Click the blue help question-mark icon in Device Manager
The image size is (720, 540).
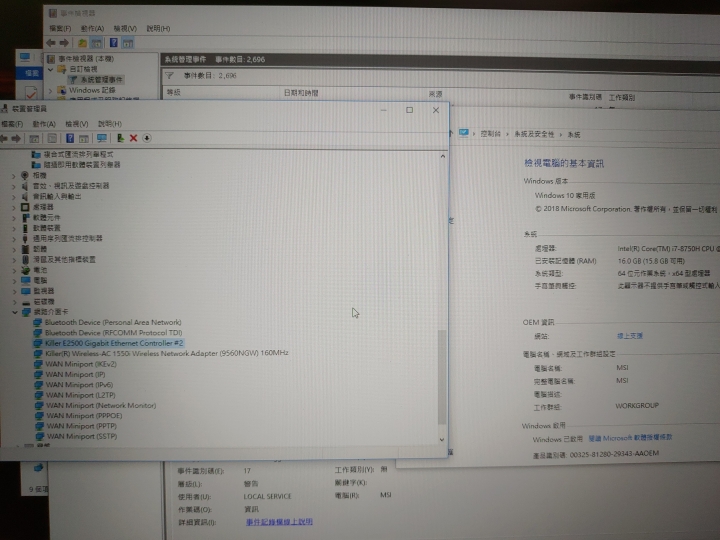(70, 138)
